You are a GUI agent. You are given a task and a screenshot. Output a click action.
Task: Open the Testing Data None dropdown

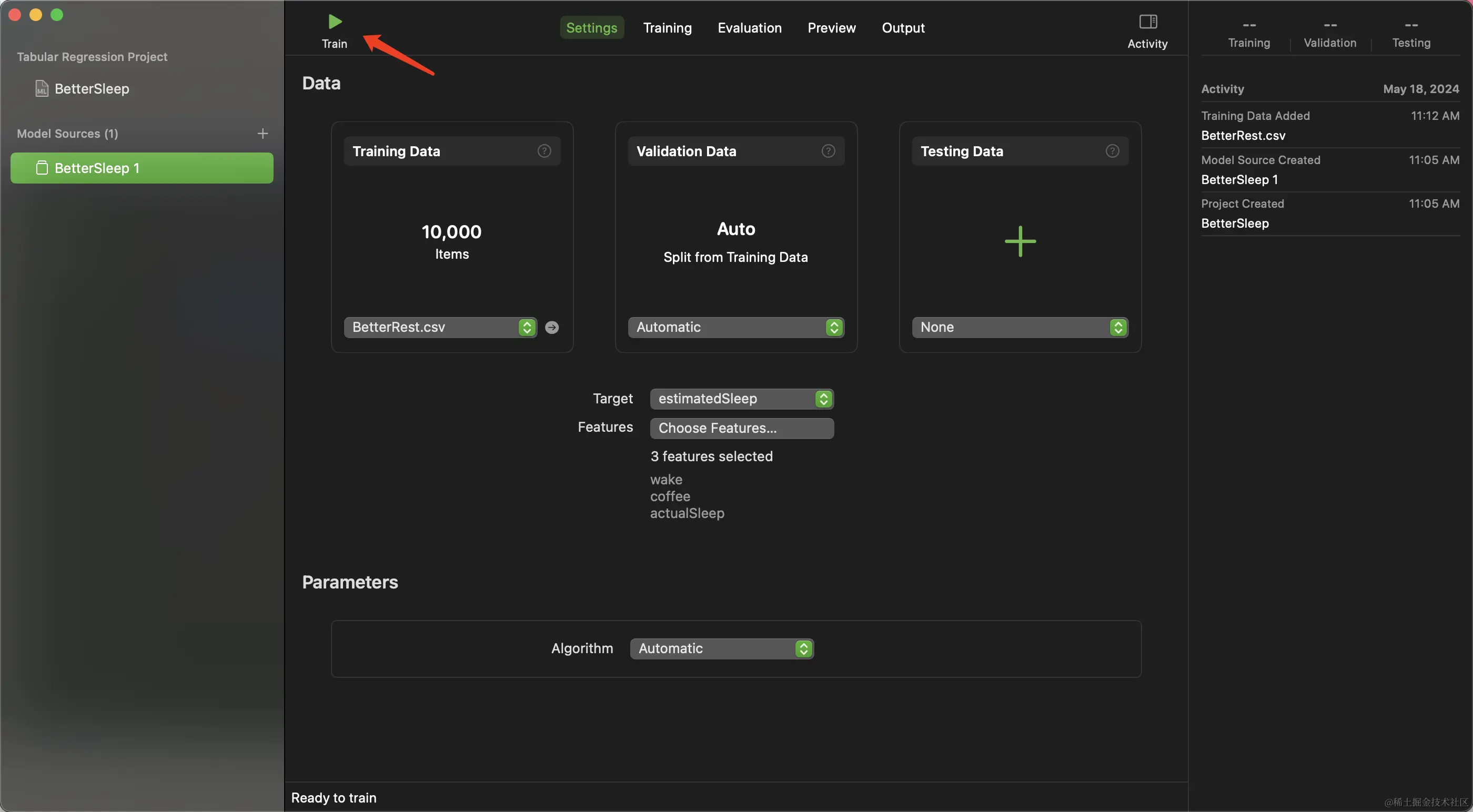click(x=1020, y=327)
